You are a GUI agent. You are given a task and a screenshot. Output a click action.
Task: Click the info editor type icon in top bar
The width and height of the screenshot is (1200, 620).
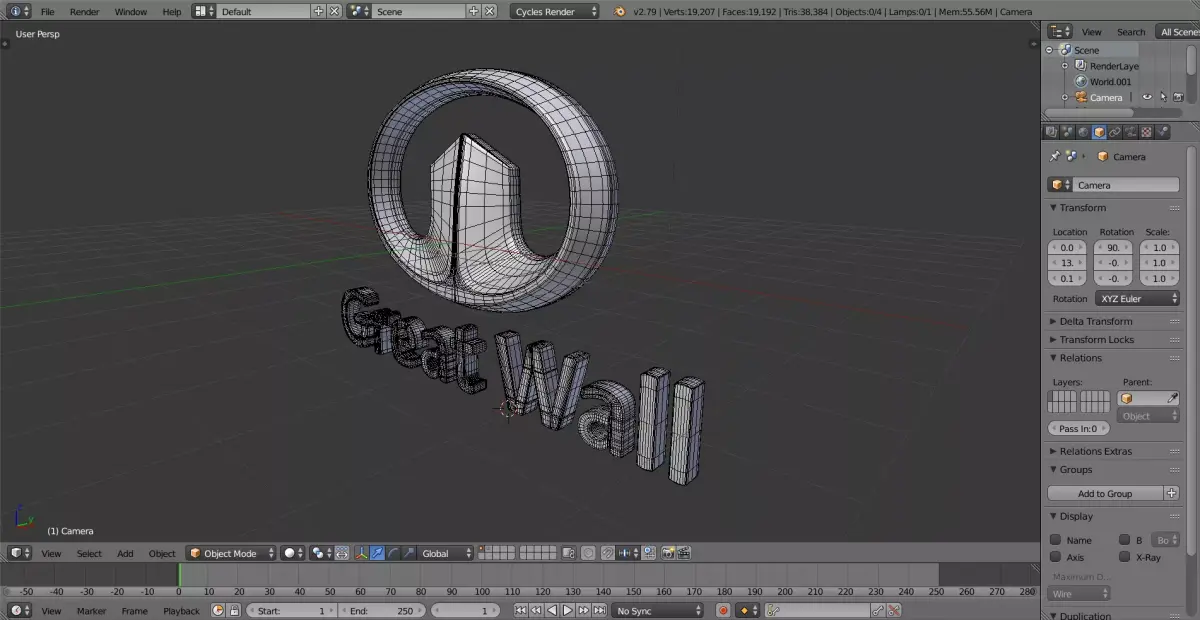click(19, 11)
